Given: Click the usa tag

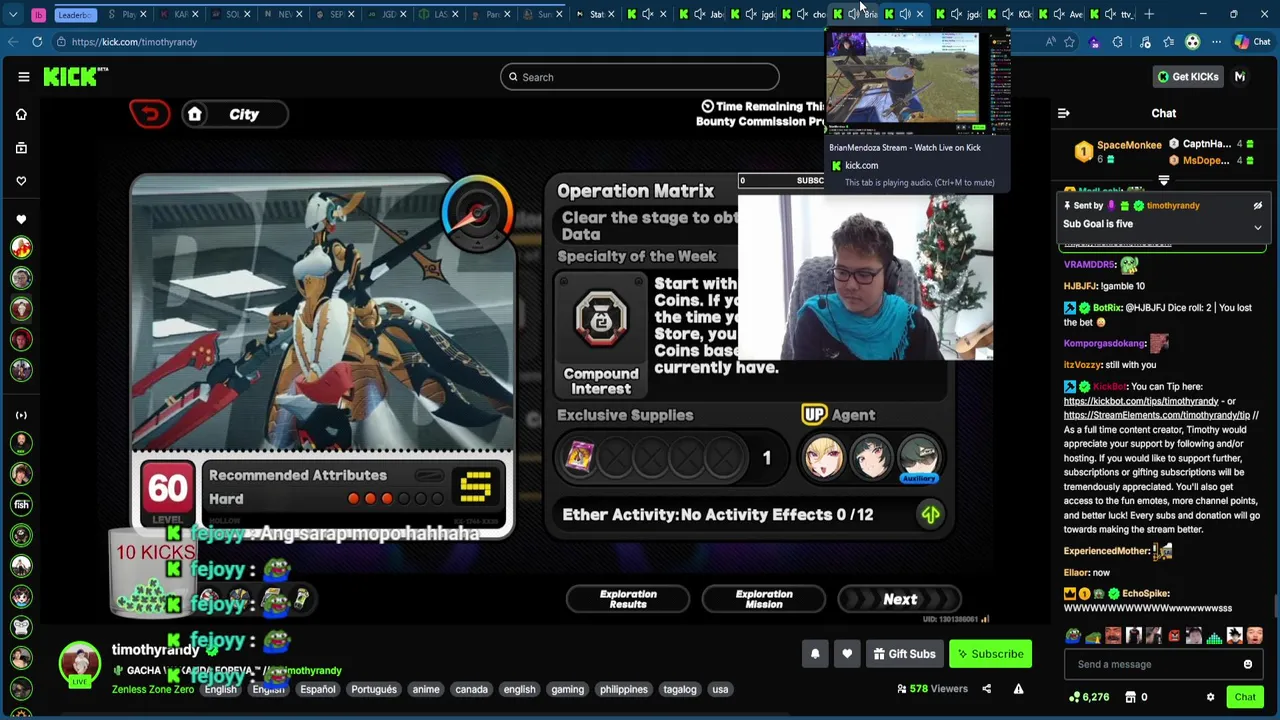Looking at the screenshot, I should tap(720, 689).
